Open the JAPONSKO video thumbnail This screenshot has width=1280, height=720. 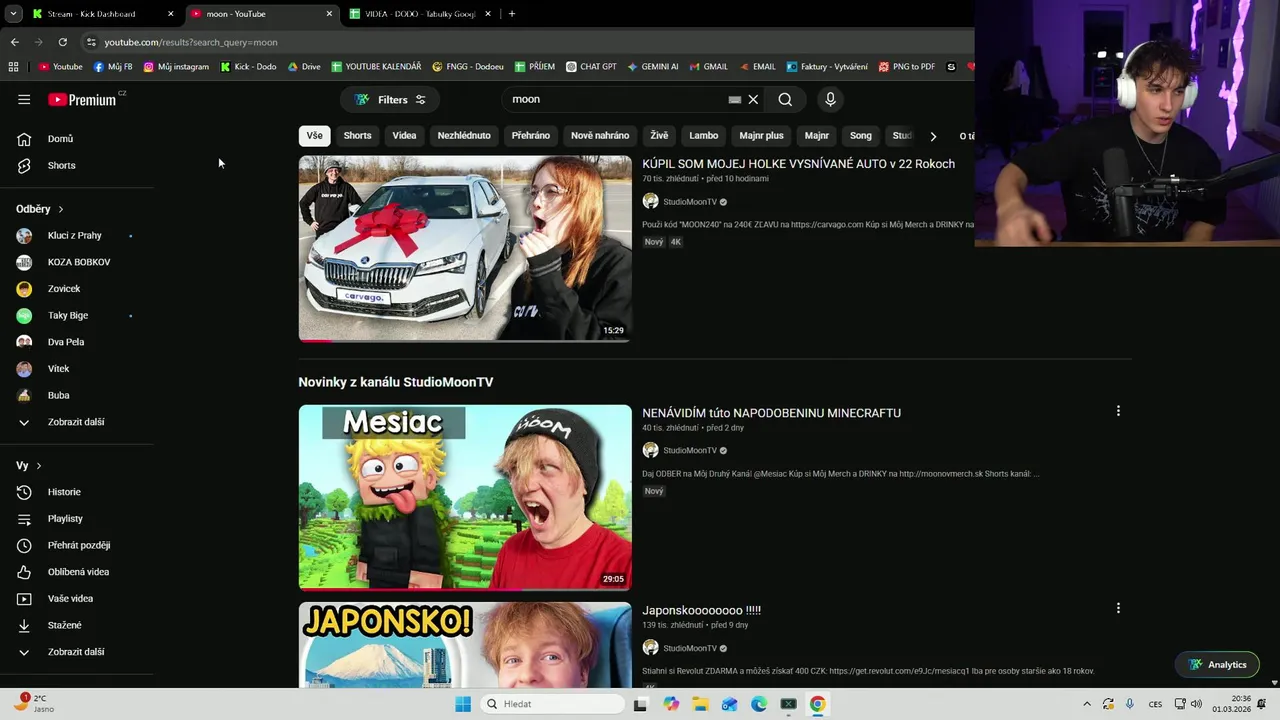pos(465,645)
